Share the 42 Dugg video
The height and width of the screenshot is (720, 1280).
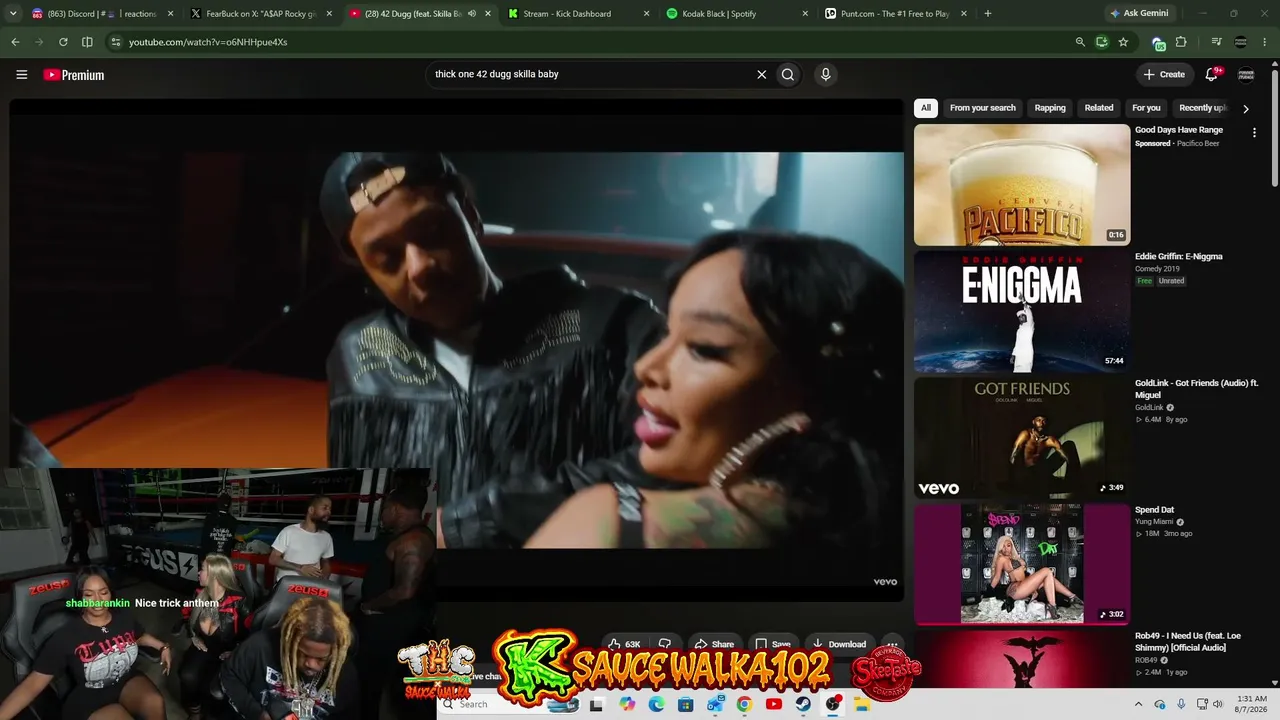(x=714, y=645)
